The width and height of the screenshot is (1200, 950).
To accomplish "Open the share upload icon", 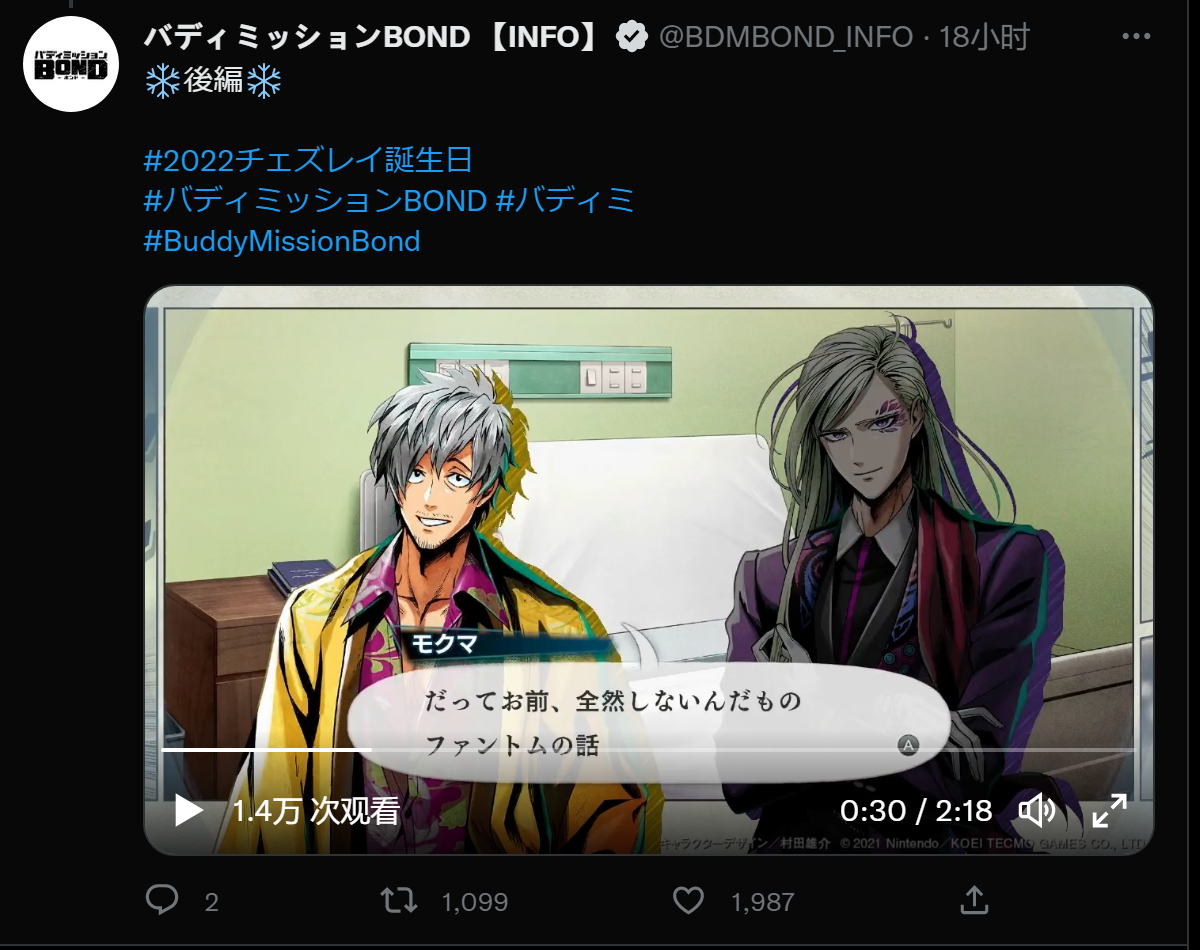I will pos(974,900).
